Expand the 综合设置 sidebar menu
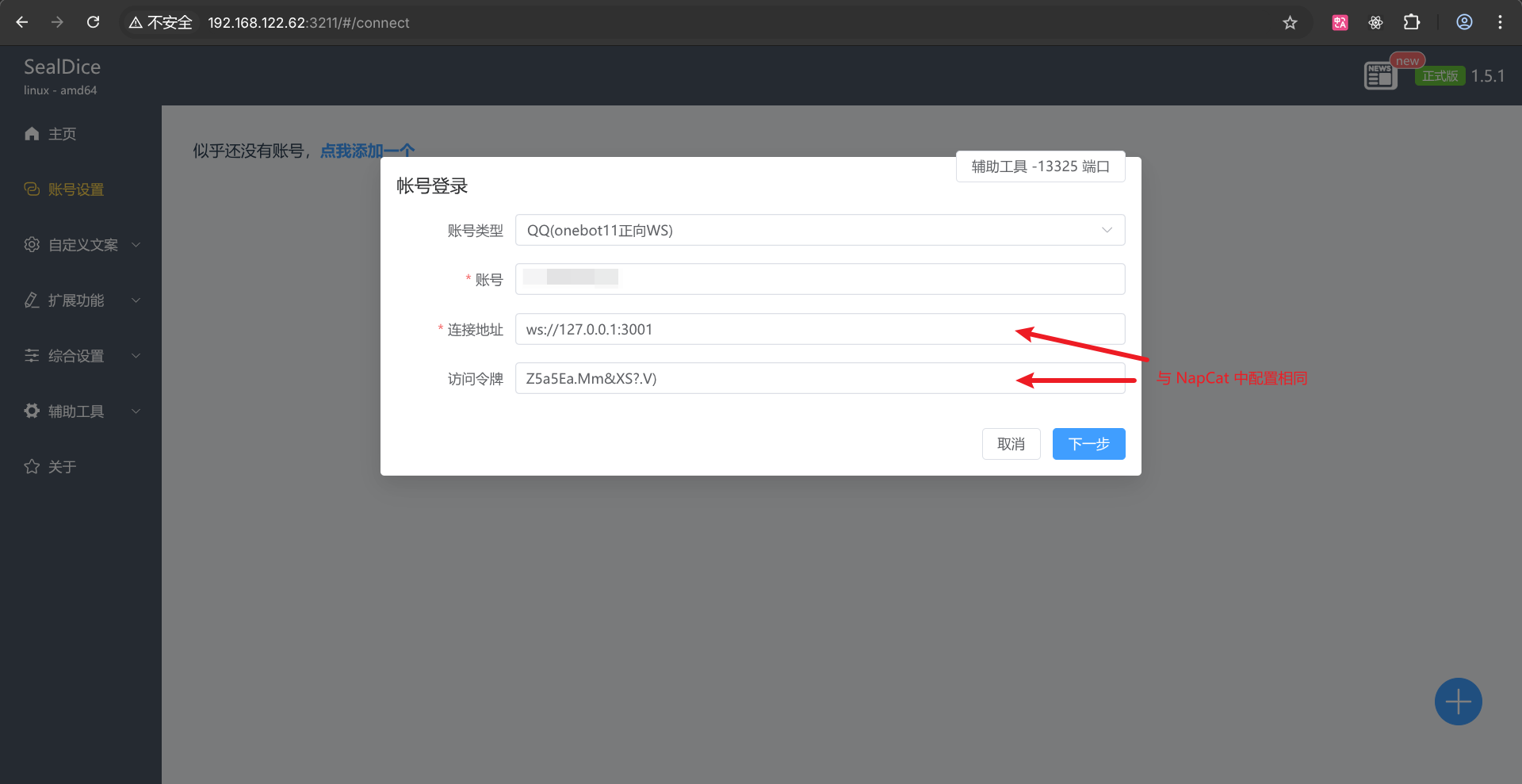 (x=82, y=356)
